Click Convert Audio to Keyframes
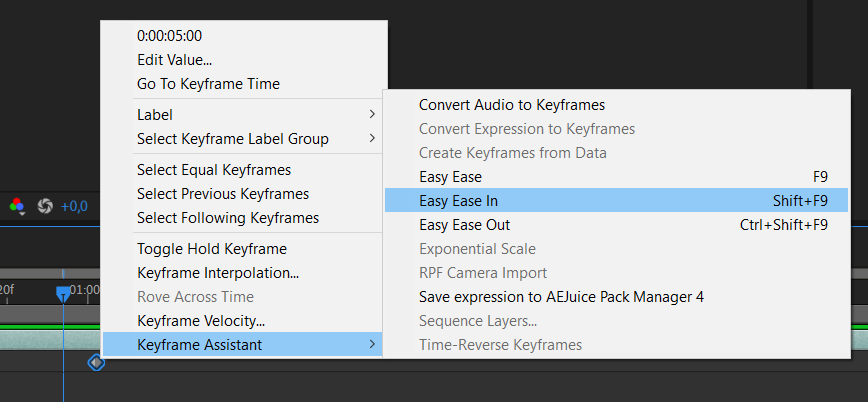This screenshot has width=868, height=402. [512, 105]
